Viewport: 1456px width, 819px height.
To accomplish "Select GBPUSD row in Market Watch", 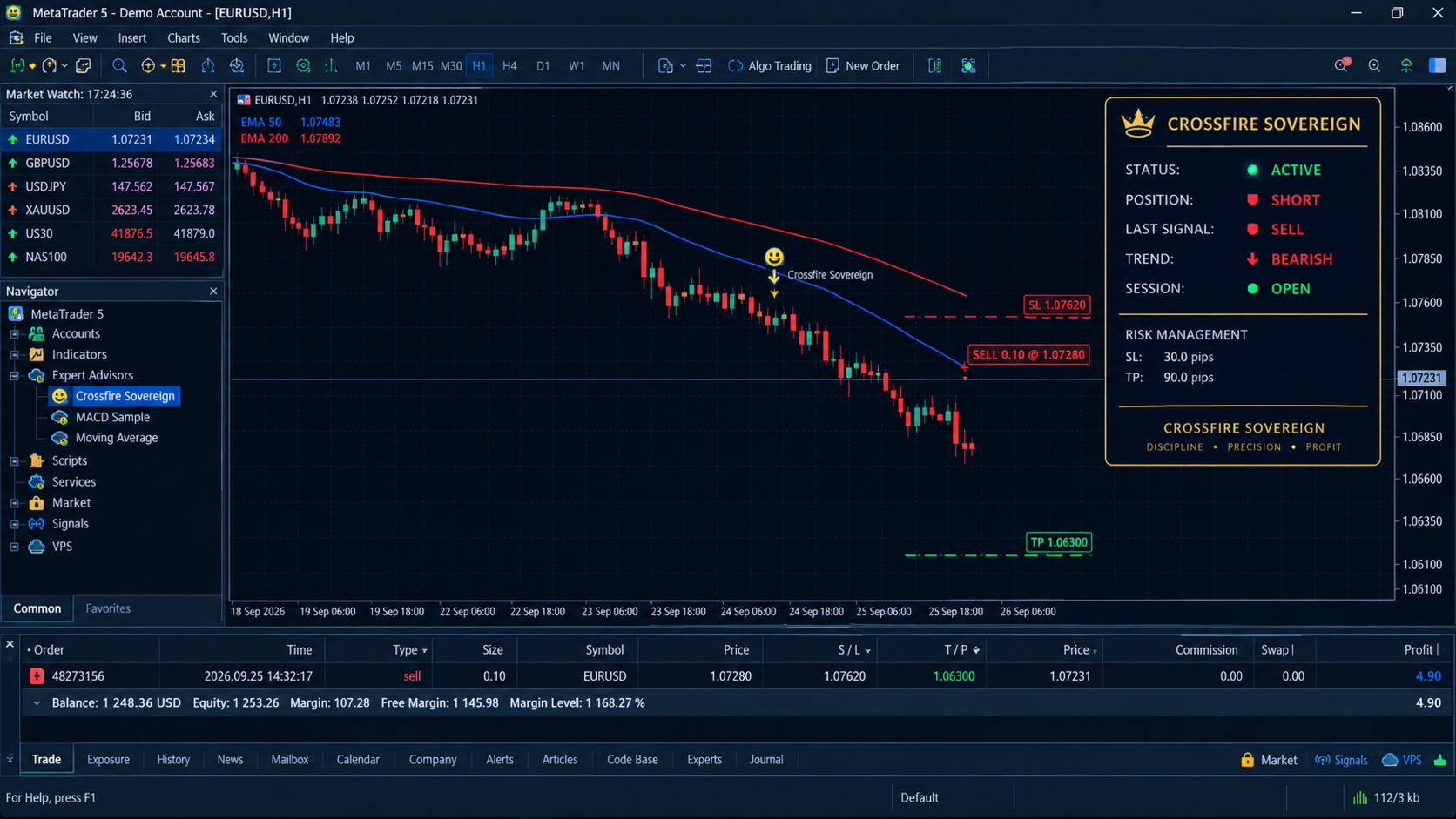I will [x=111, y=163].
